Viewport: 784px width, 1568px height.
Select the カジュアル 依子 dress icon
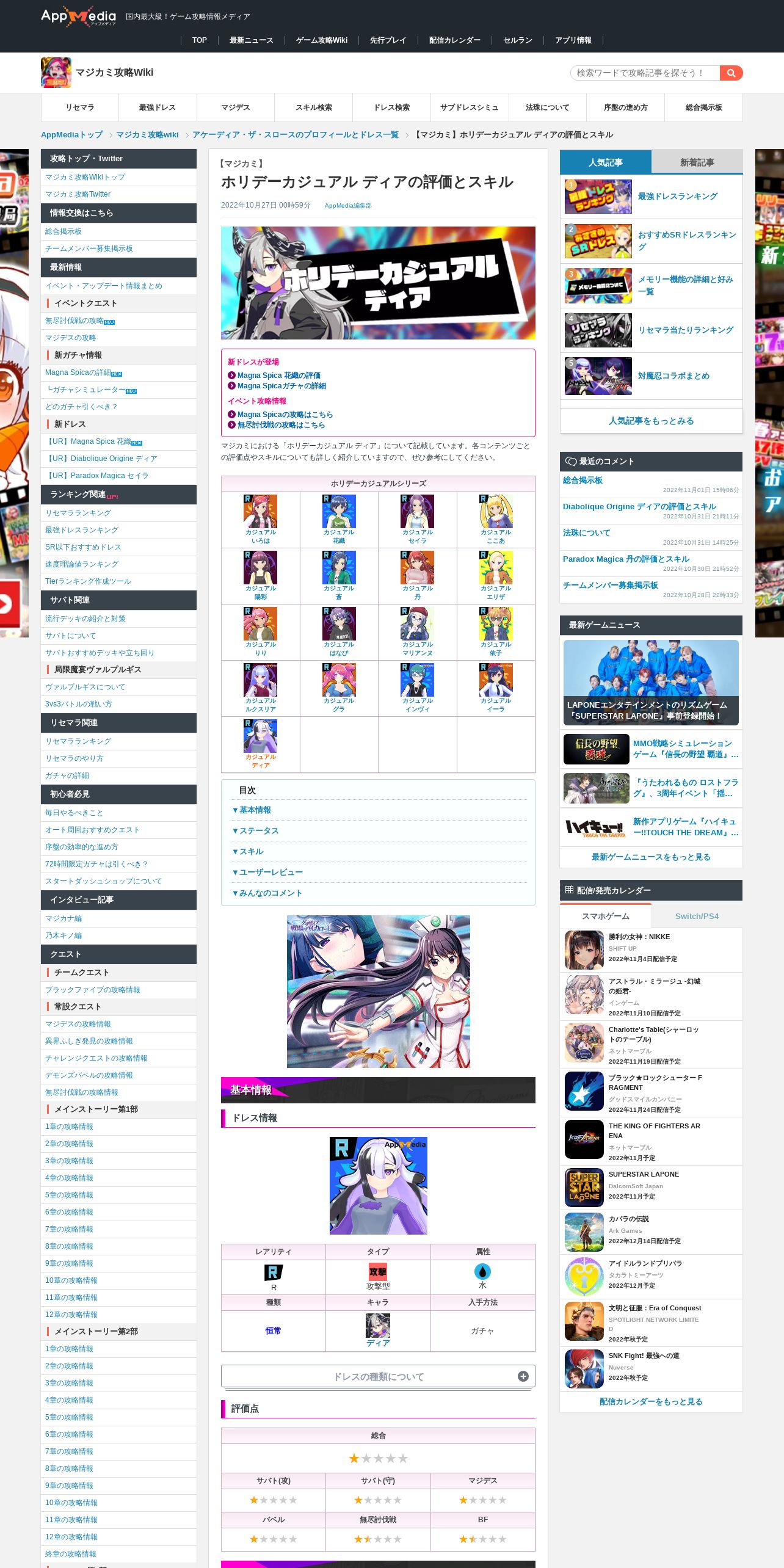click(496, 623)
